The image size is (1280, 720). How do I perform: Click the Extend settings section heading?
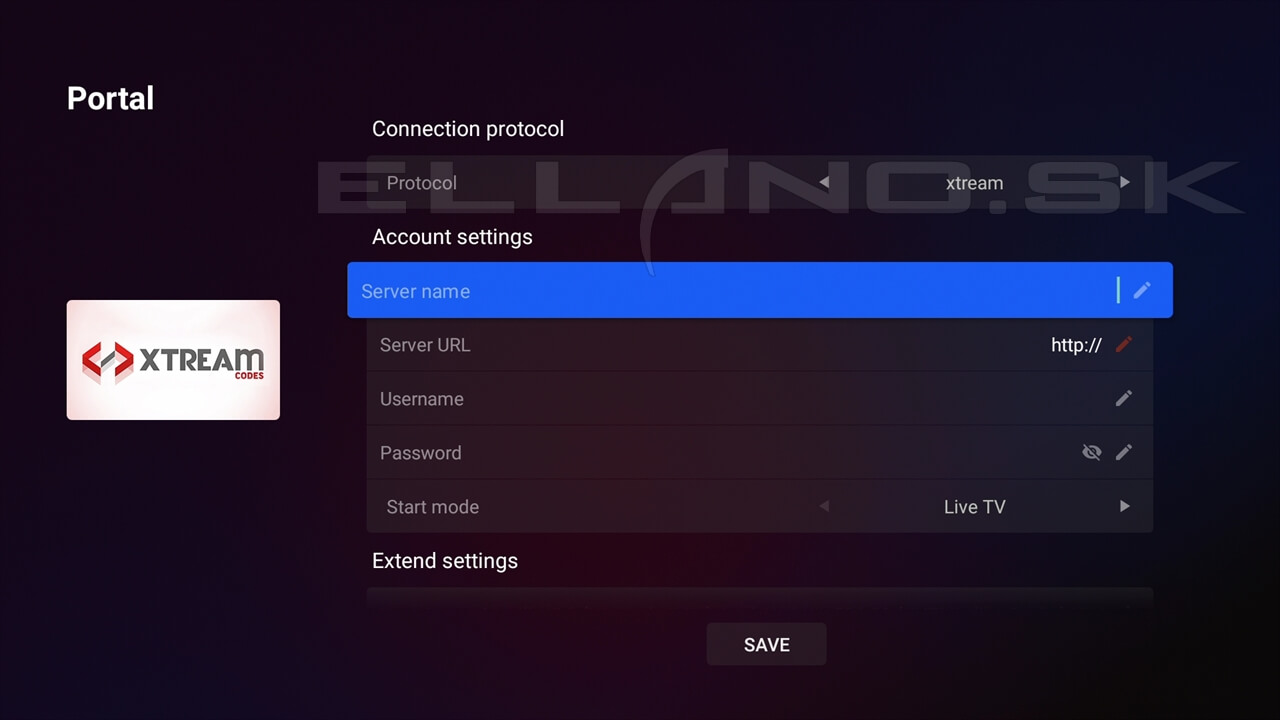pyautogui.click(x=445, y=561)
